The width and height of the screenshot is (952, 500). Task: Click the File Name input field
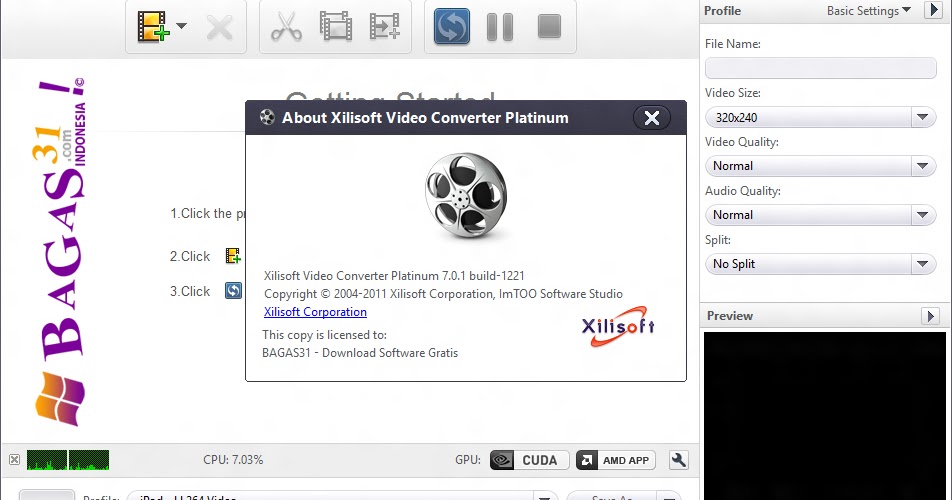pos(820,68)
